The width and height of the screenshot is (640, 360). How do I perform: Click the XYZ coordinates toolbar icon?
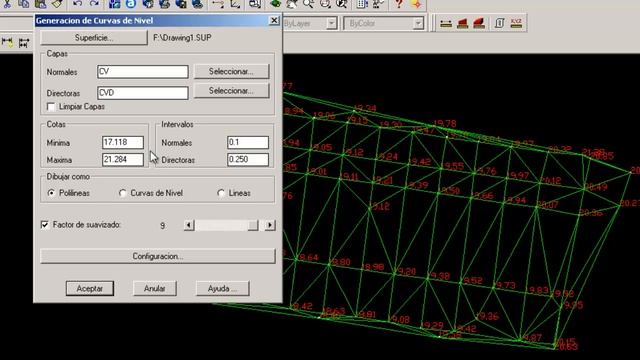(x=516, y=23)
